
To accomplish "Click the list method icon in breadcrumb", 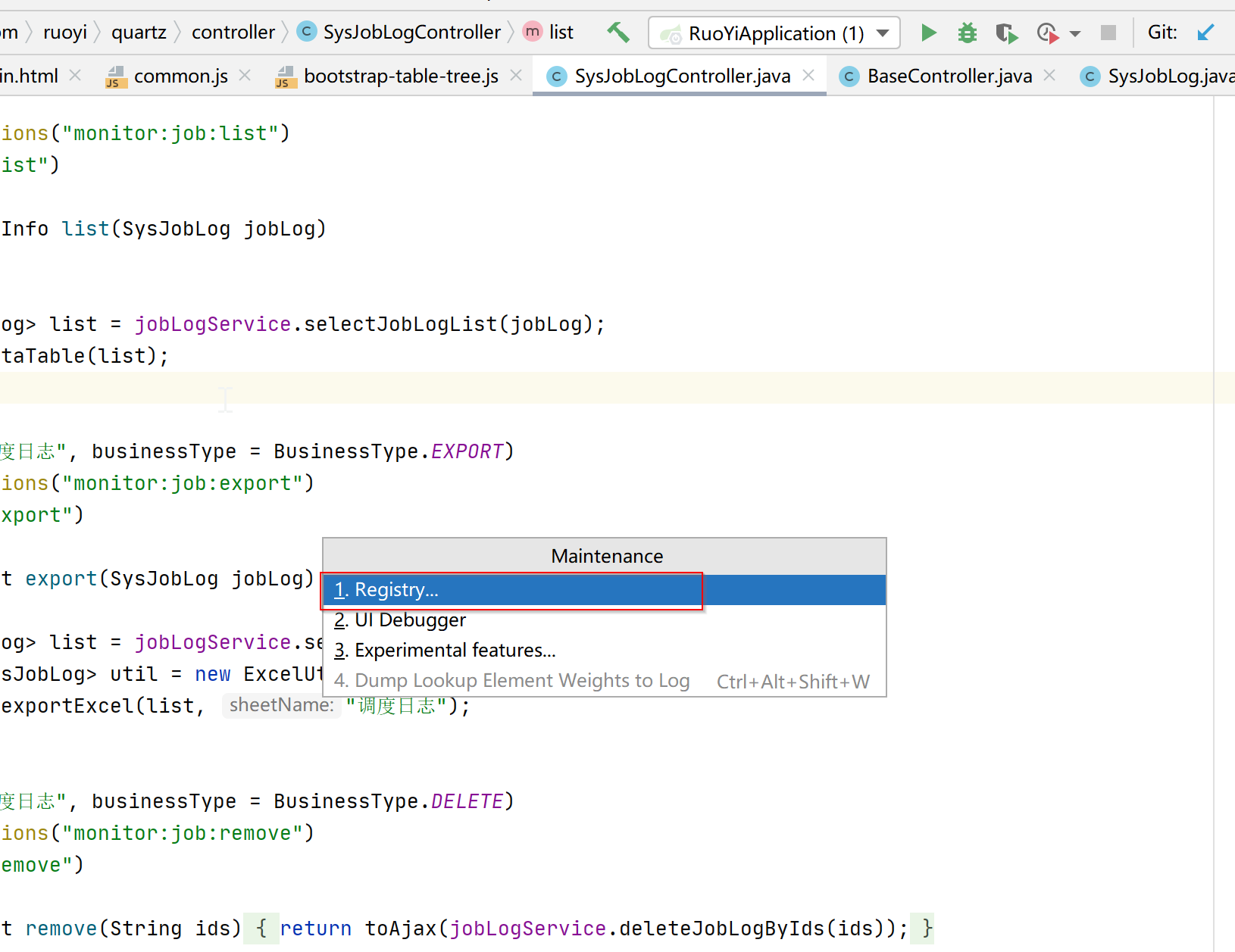I will pyautogui.click(x=533, y=32).
